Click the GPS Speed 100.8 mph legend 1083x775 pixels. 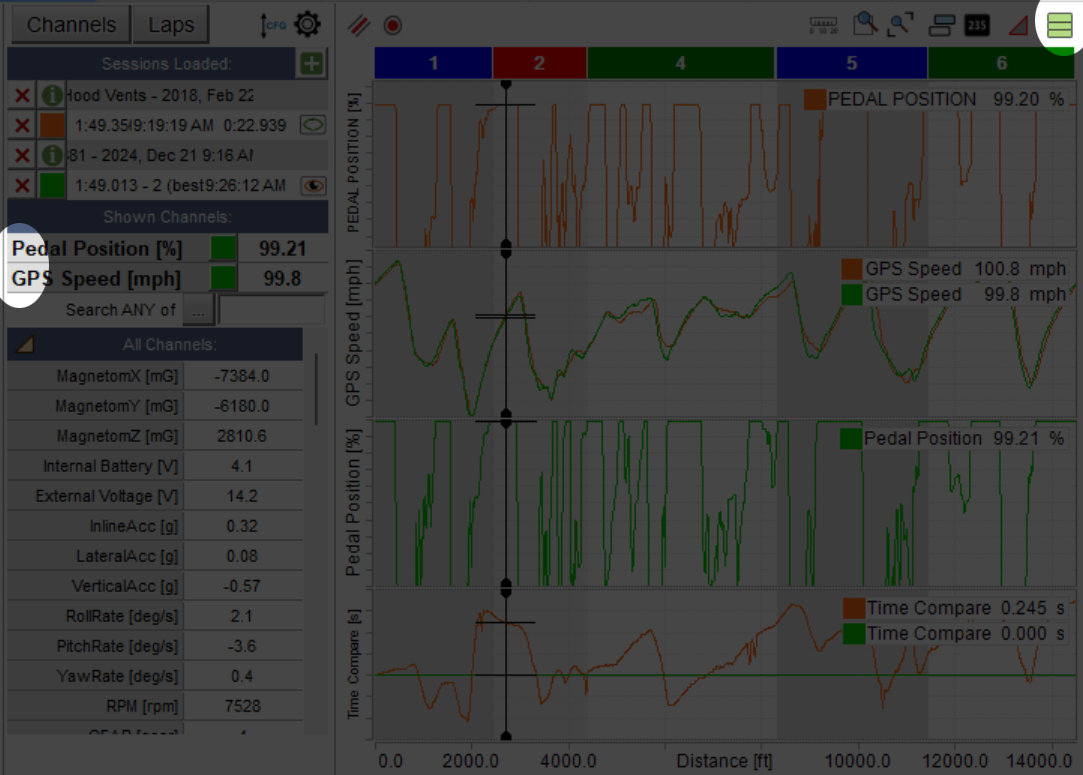(954, 269)
